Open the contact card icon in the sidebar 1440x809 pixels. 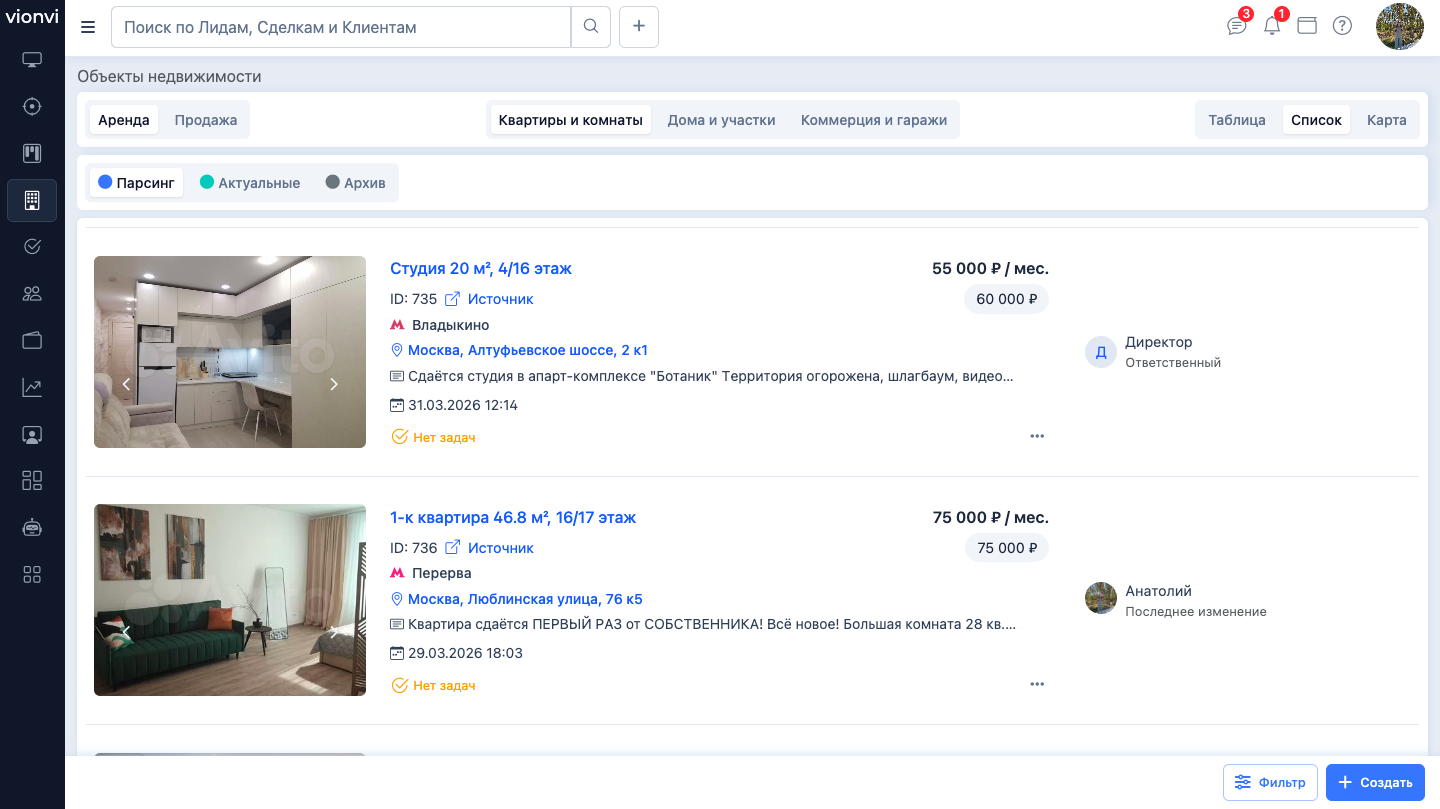click(x=32, y=434)
